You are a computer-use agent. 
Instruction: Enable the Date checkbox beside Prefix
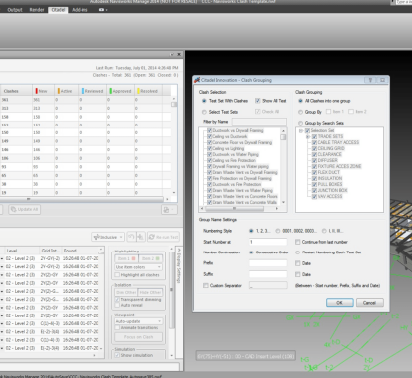click(298, 263)
